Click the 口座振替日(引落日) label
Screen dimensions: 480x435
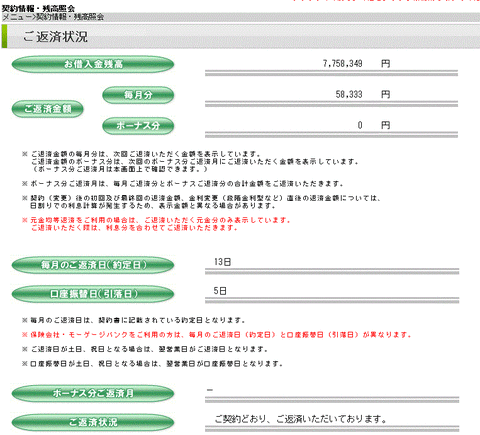93,294
